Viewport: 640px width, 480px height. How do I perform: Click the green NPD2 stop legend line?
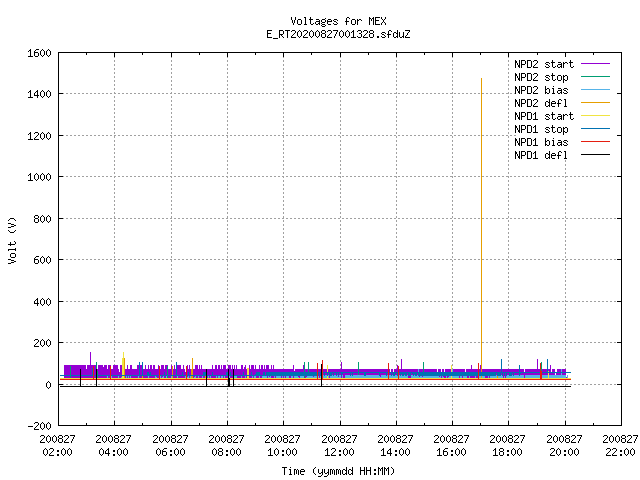(x=595, y=76)
